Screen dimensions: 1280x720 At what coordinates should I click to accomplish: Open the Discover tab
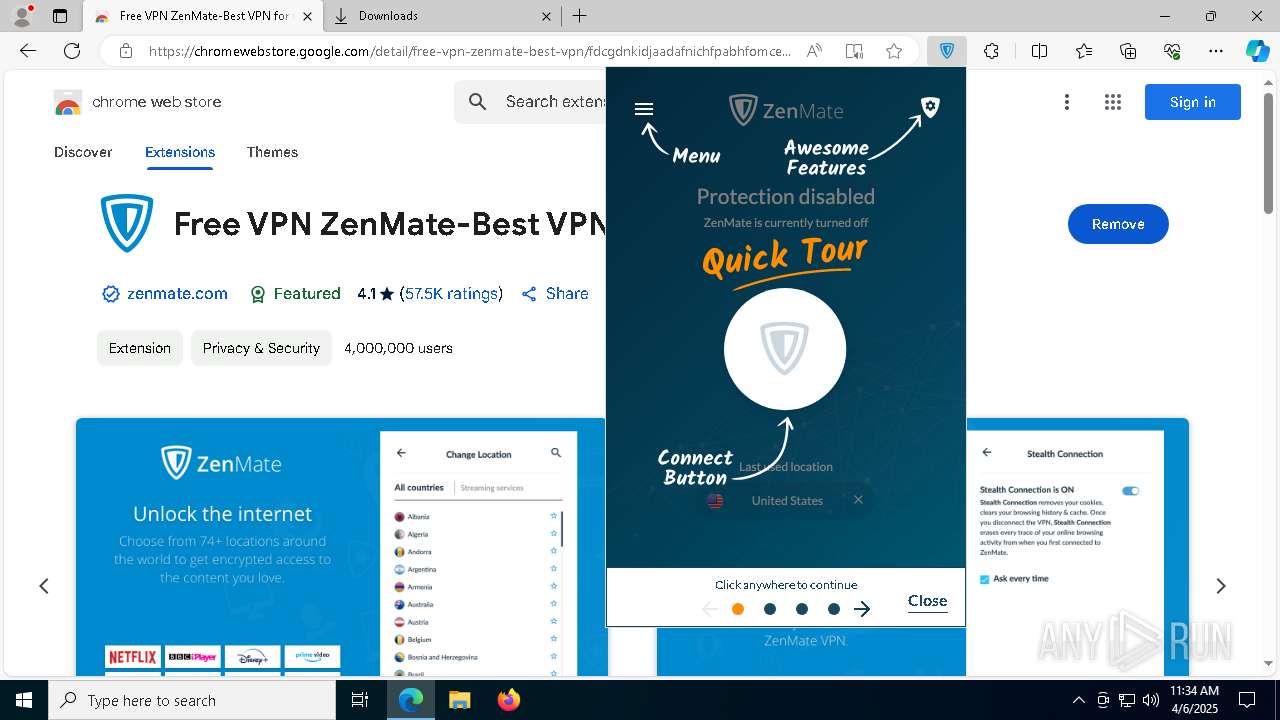click(83, 152)
